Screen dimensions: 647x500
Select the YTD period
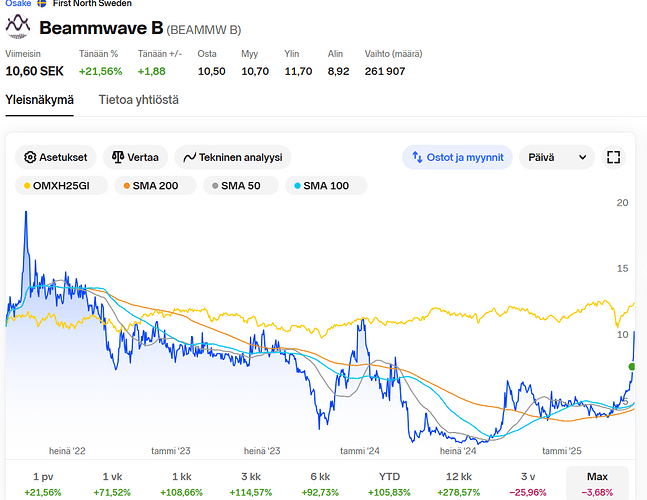[389, 484]
